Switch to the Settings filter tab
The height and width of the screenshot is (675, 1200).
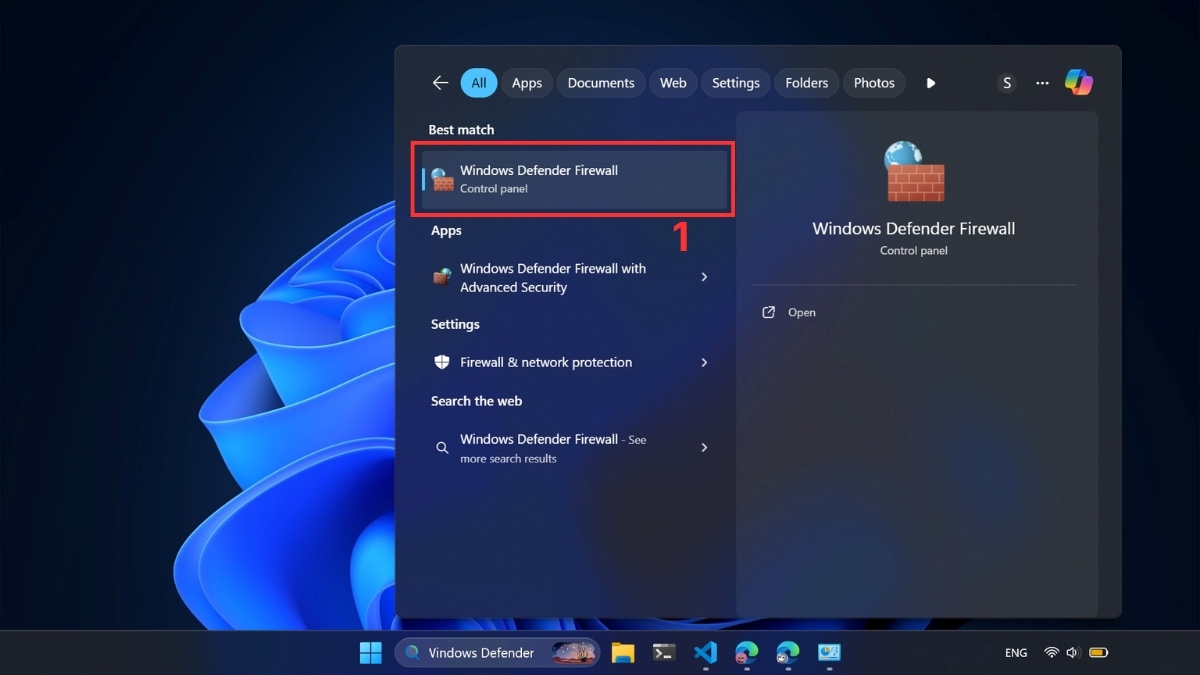[736, 83]
